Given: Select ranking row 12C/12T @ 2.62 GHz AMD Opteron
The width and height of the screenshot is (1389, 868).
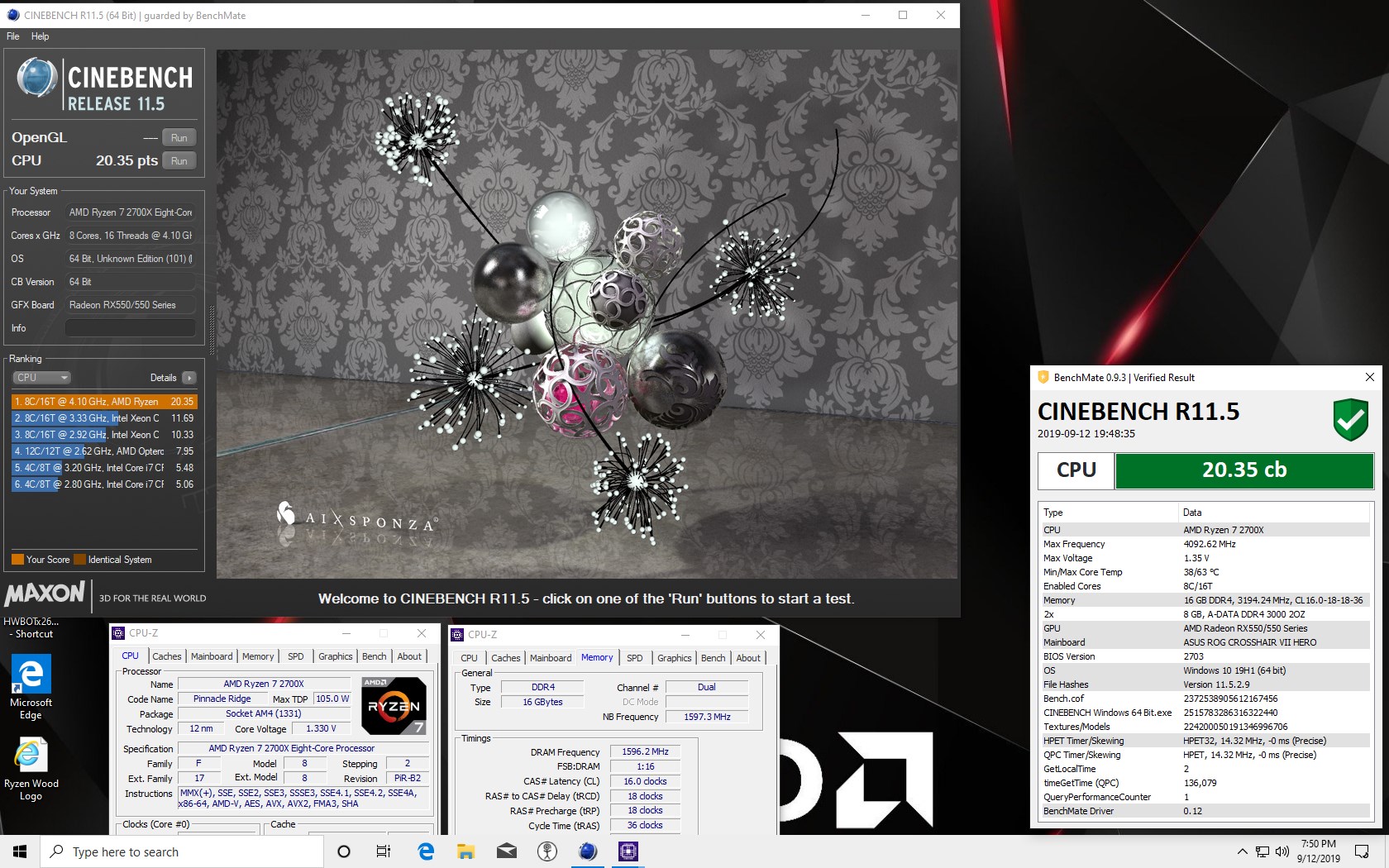Looking at the screenshot, I should (x=104, y=451).
